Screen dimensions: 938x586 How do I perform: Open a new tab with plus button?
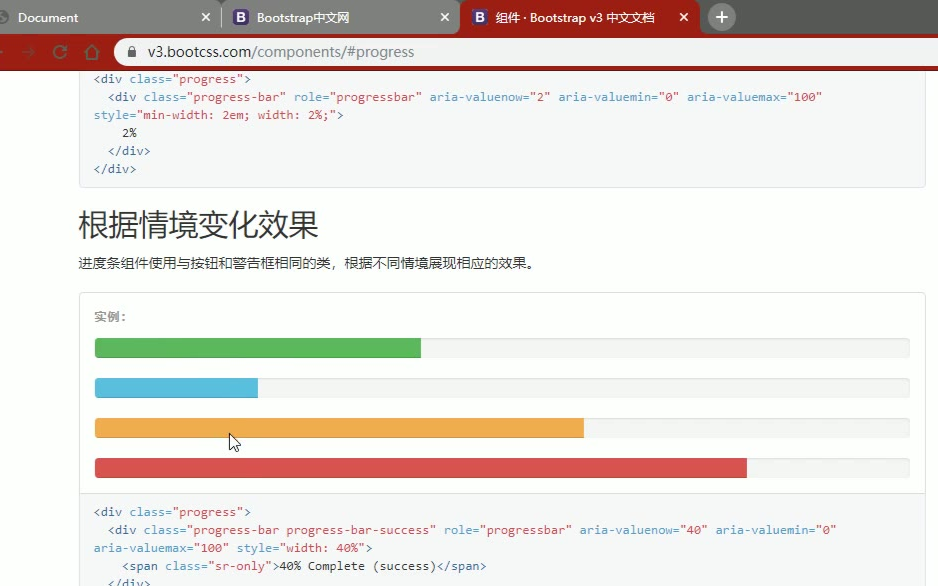pos(721,17)
